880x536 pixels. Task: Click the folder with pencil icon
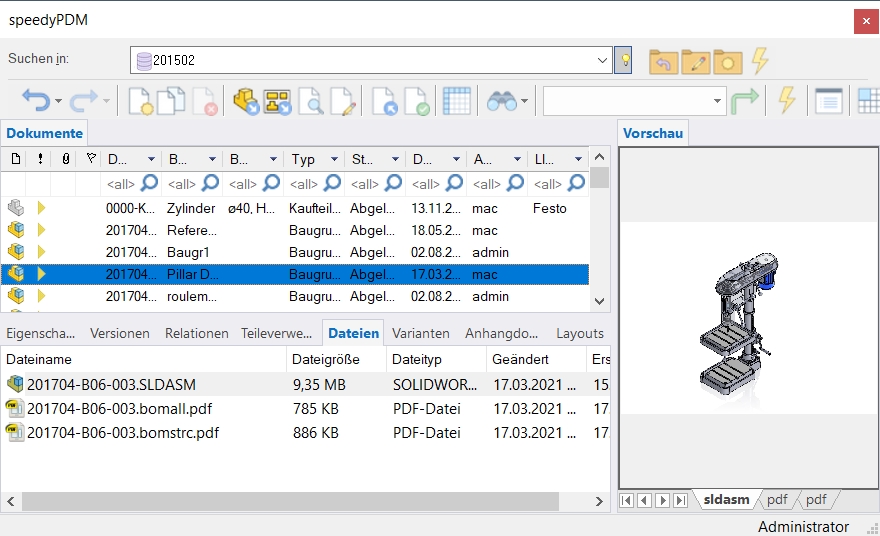click(695, 61)
